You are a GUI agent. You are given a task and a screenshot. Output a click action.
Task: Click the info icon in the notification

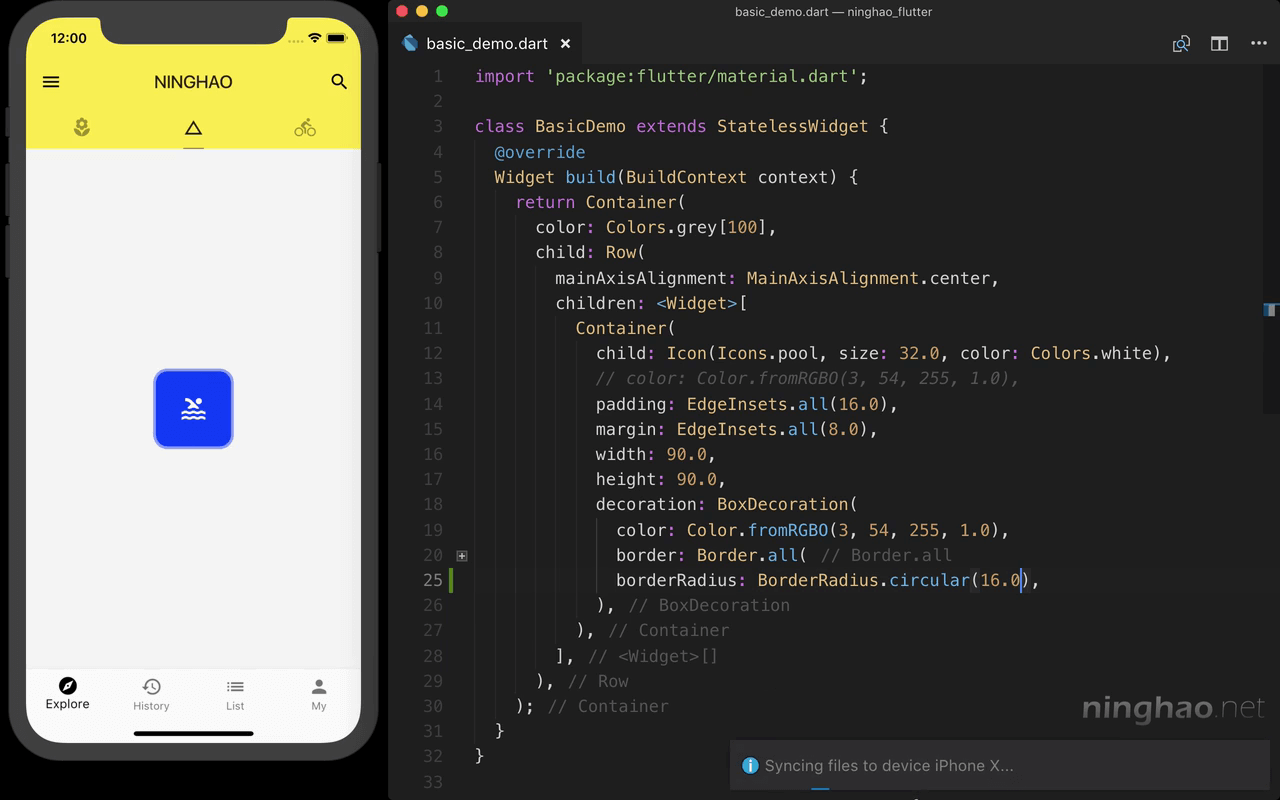coord(750,766)
